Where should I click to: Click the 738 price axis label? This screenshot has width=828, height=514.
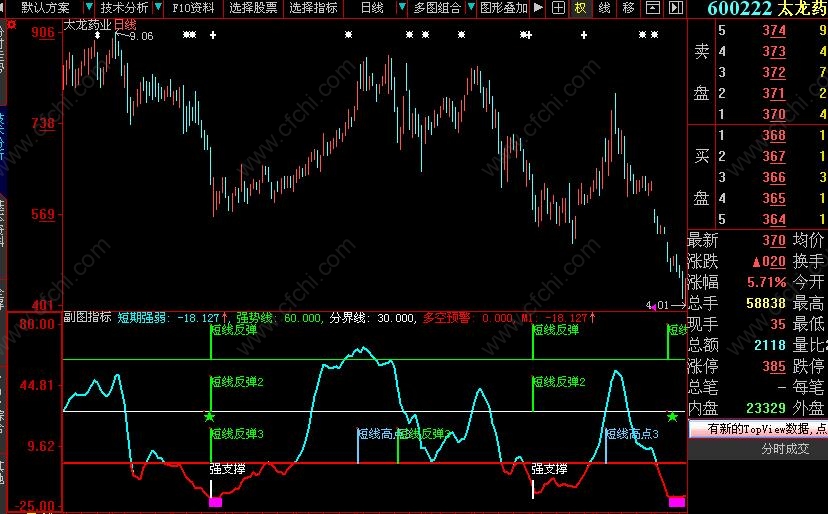click(x=43, y=124)
